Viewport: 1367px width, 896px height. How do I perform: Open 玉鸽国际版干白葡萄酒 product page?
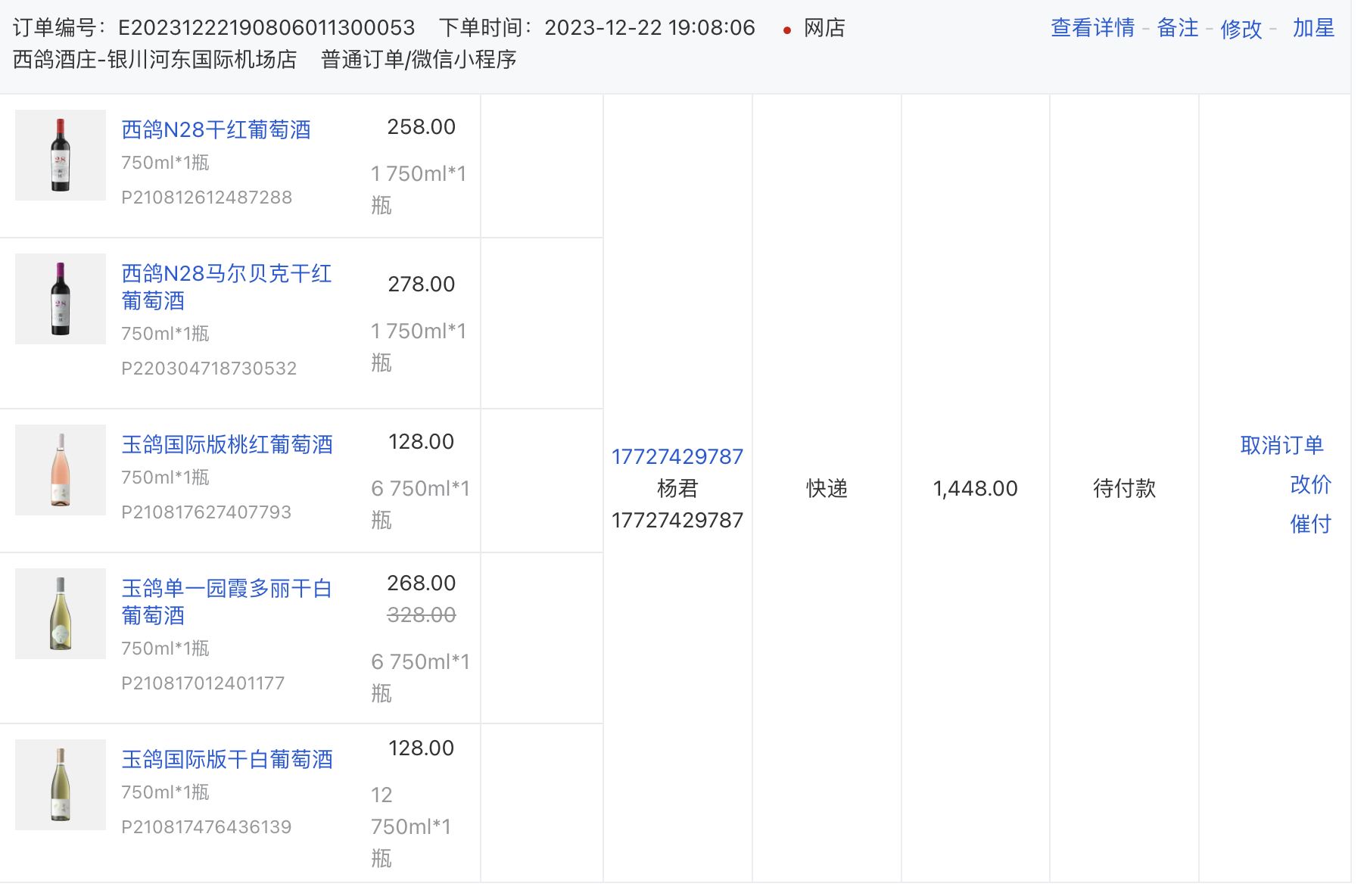227,759
